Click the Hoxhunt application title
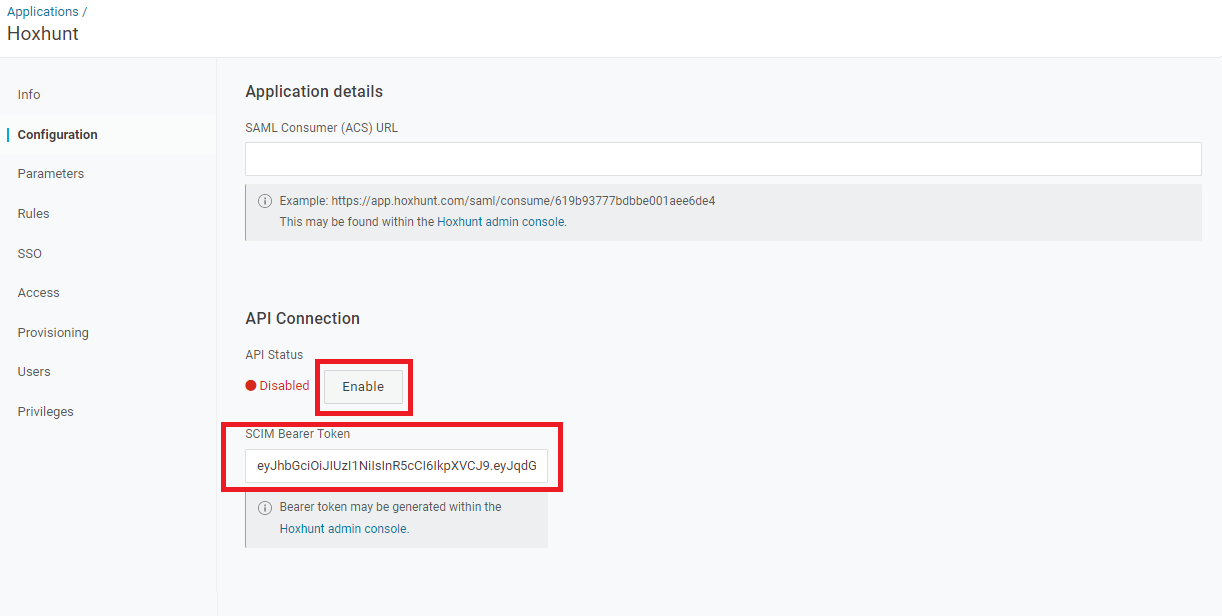This screenshot has width=1222, height=616. [x=43, y=33]
